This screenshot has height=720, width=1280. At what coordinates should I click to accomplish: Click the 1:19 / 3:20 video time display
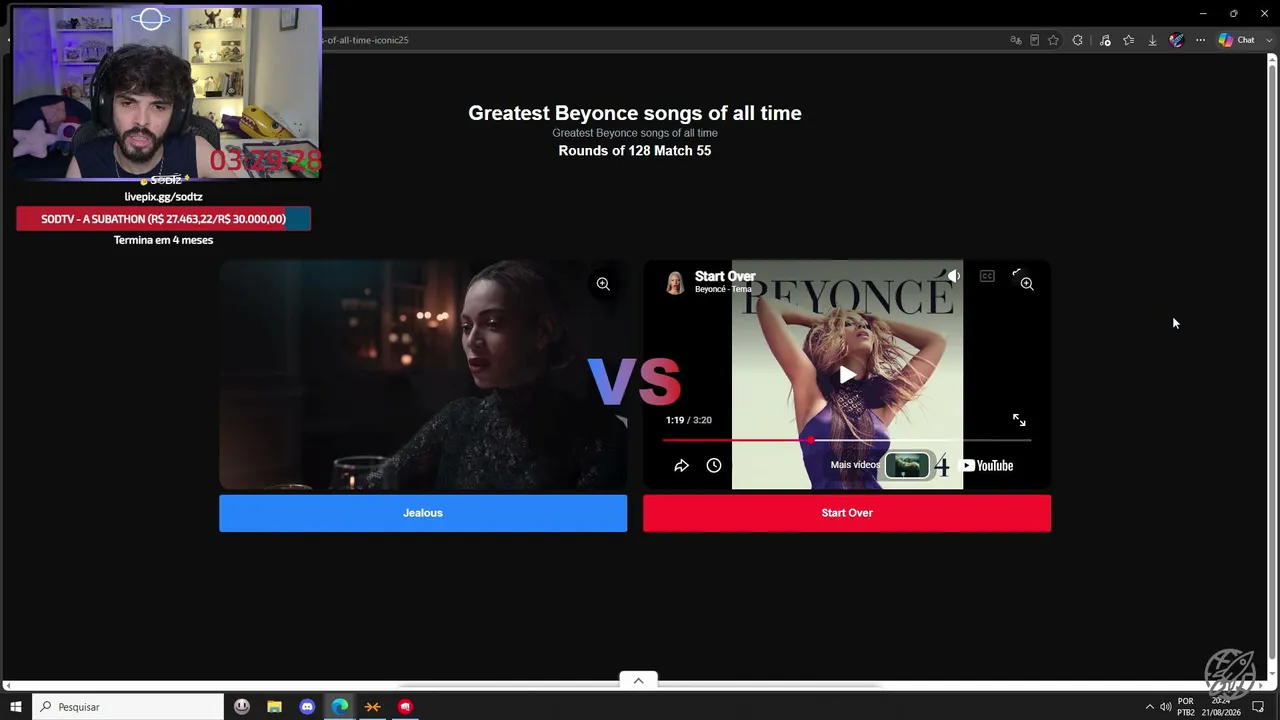click(689, 420)
